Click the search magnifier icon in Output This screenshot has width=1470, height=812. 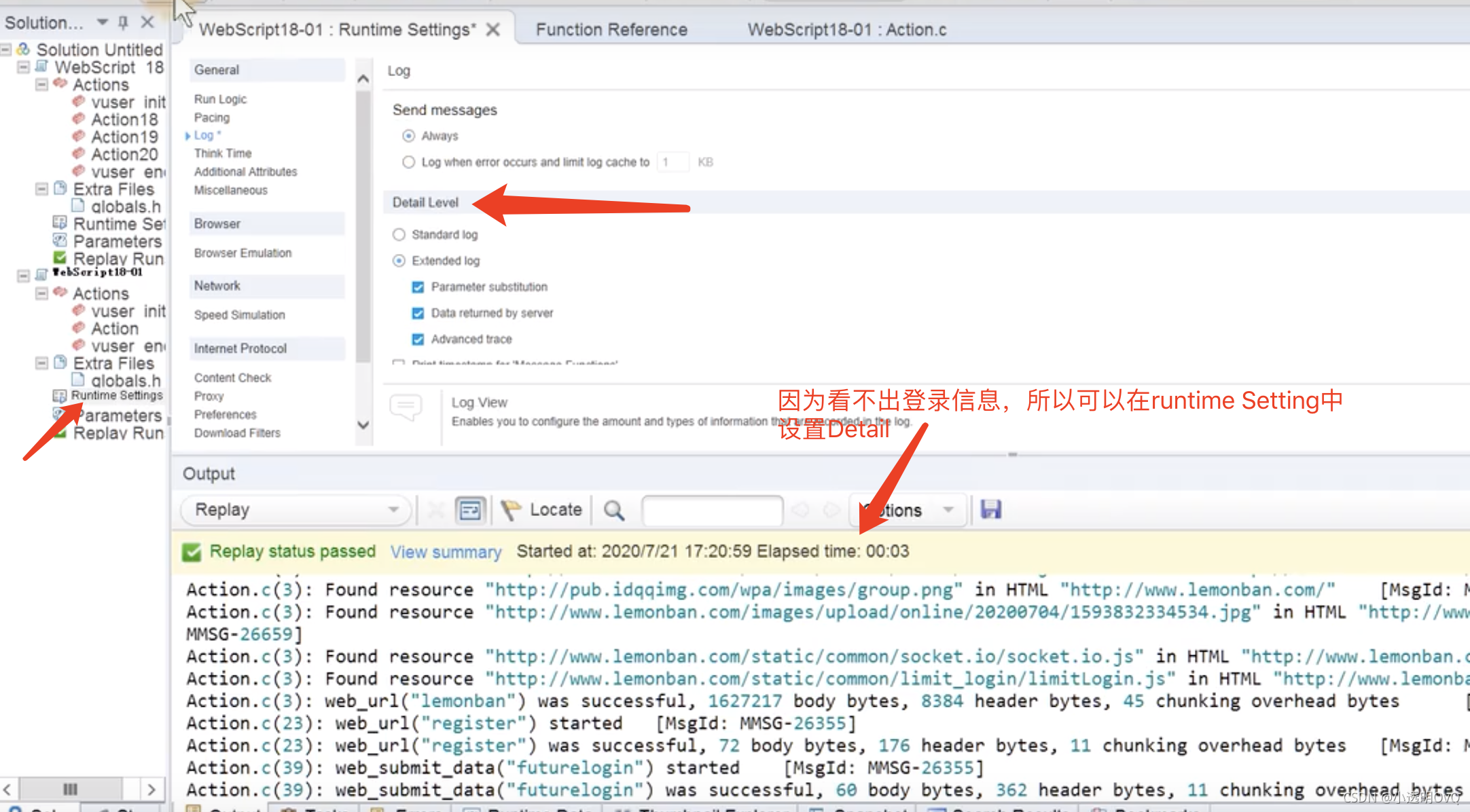pos(614,511)
